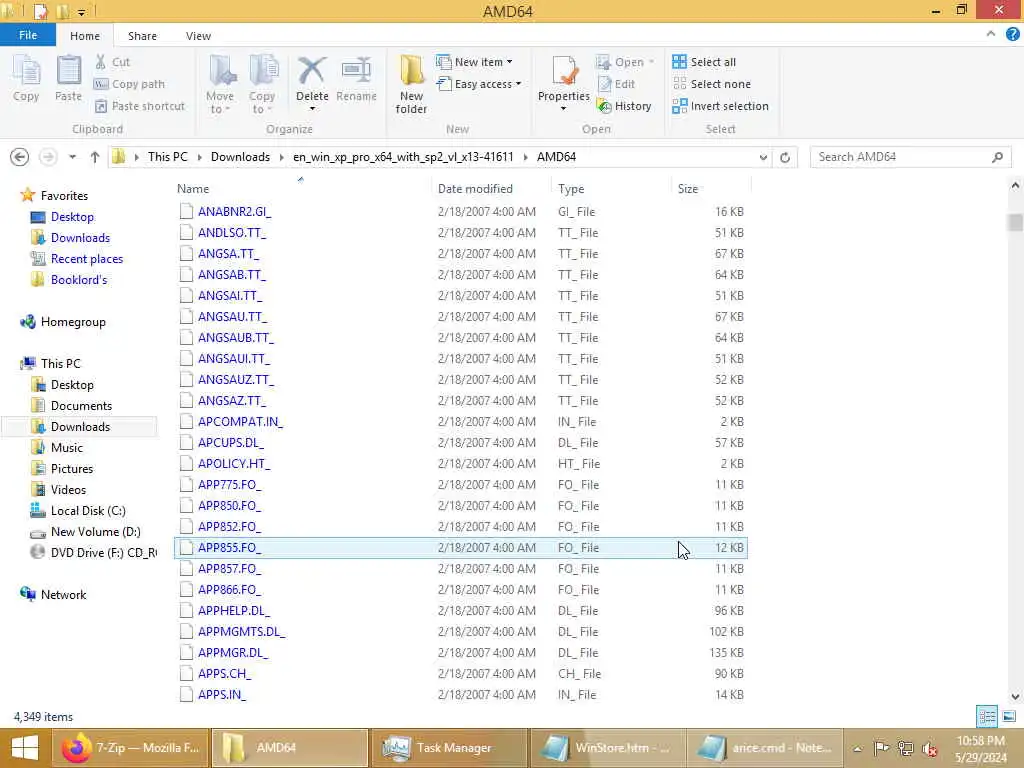Sort by the Size column header
1024x768 pixels.
click(711, 189)
